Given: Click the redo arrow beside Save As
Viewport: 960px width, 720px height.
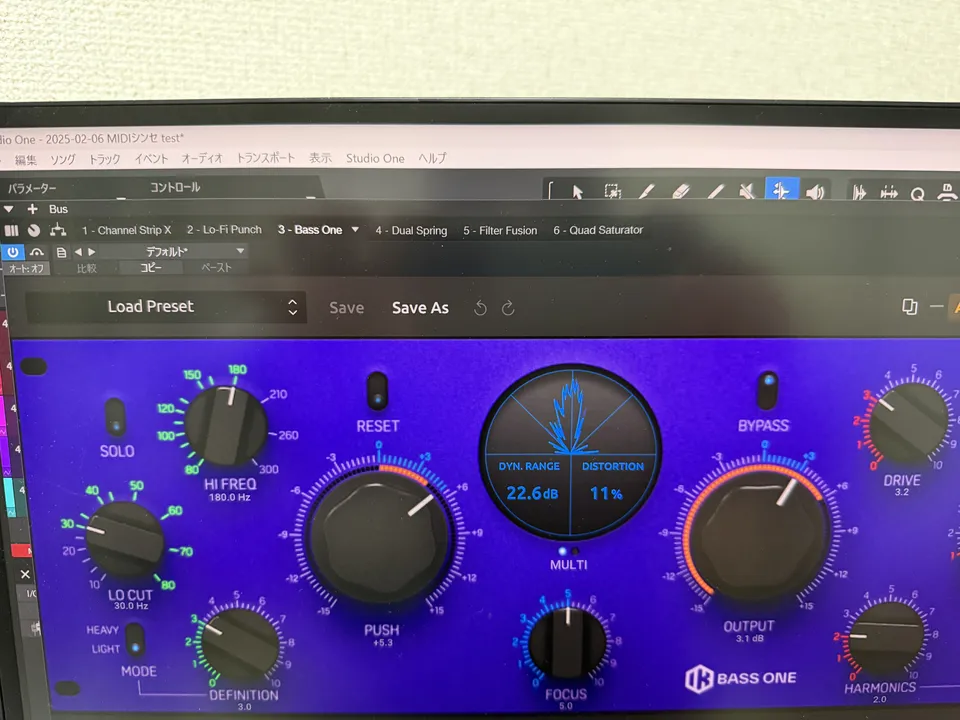Looking at the screenshot, I should pyautogui.click(x=508, y=308).
